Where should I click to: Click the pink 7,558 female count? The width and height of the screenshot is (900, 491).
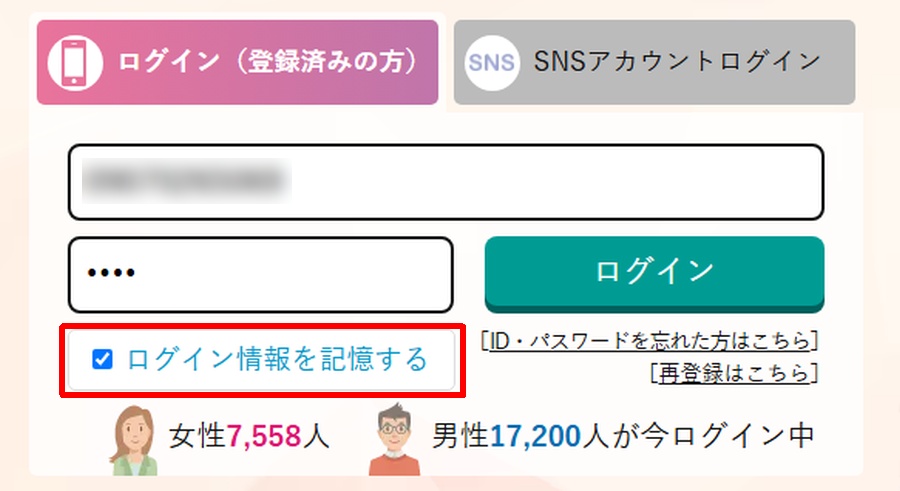263,437
